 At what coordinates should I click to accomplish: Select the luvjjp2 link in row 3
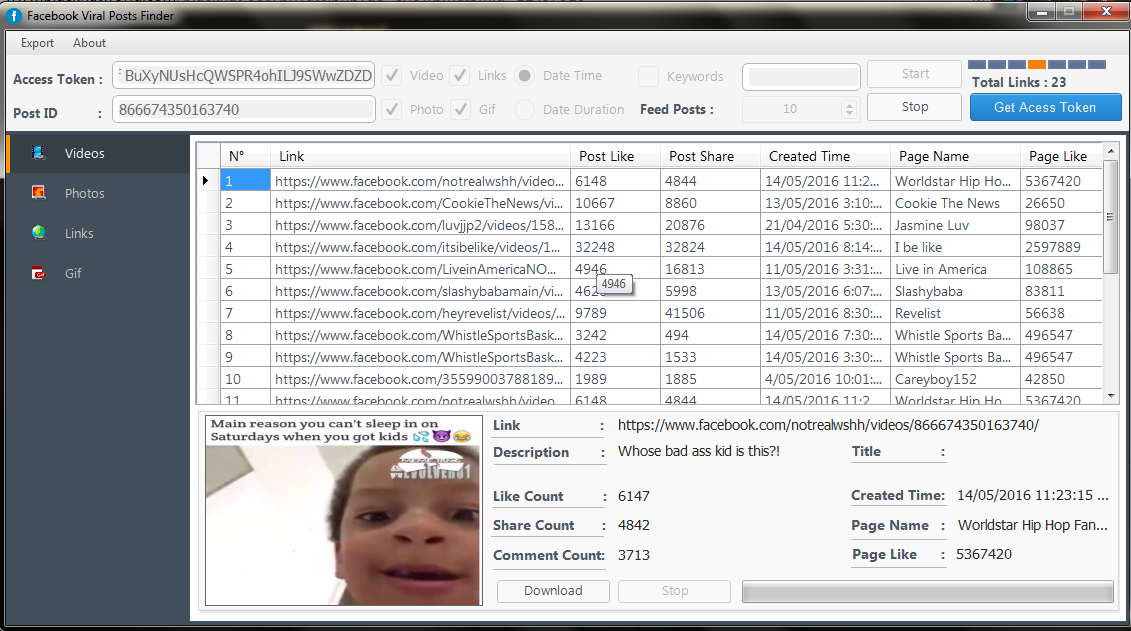tap(419, 225)
